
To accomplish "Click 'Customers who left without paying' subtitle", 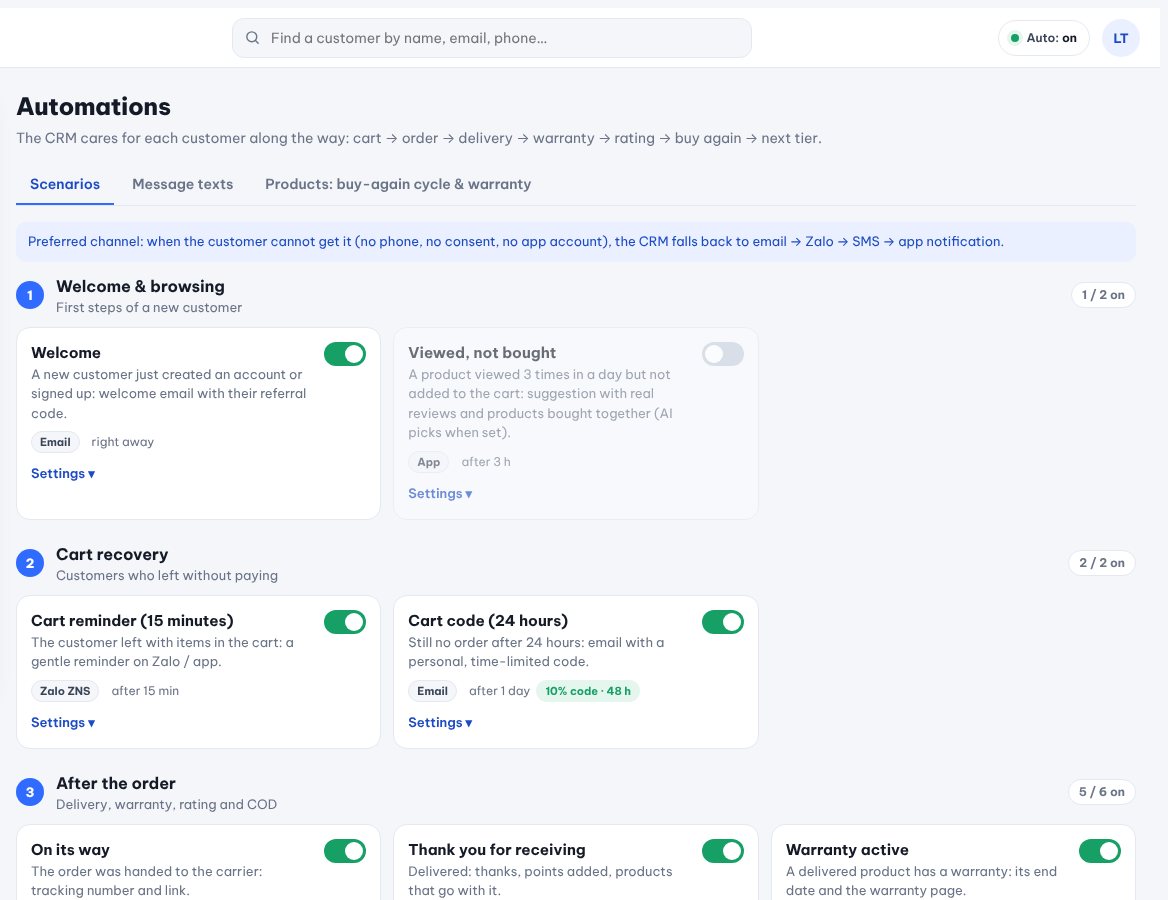I will click(x=167, y=575).
